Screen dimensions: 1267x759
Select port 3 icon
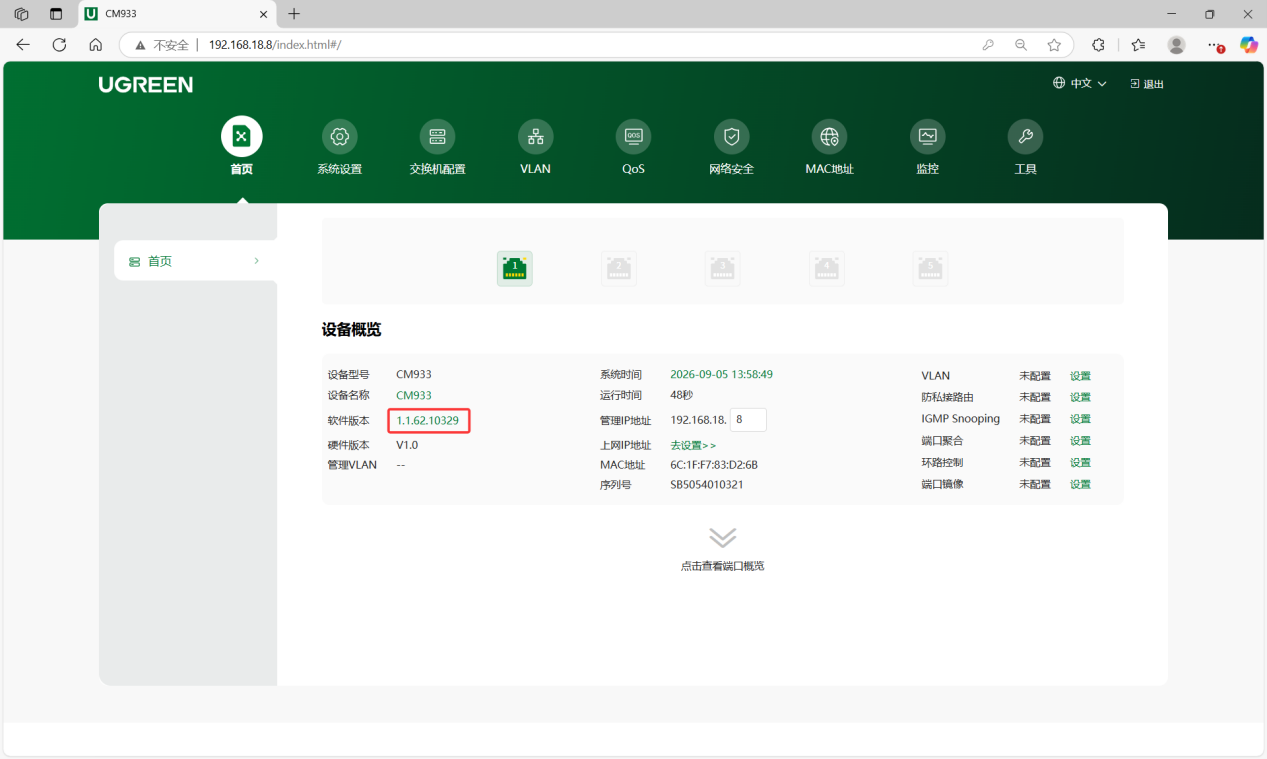click(x=723, y=268)
